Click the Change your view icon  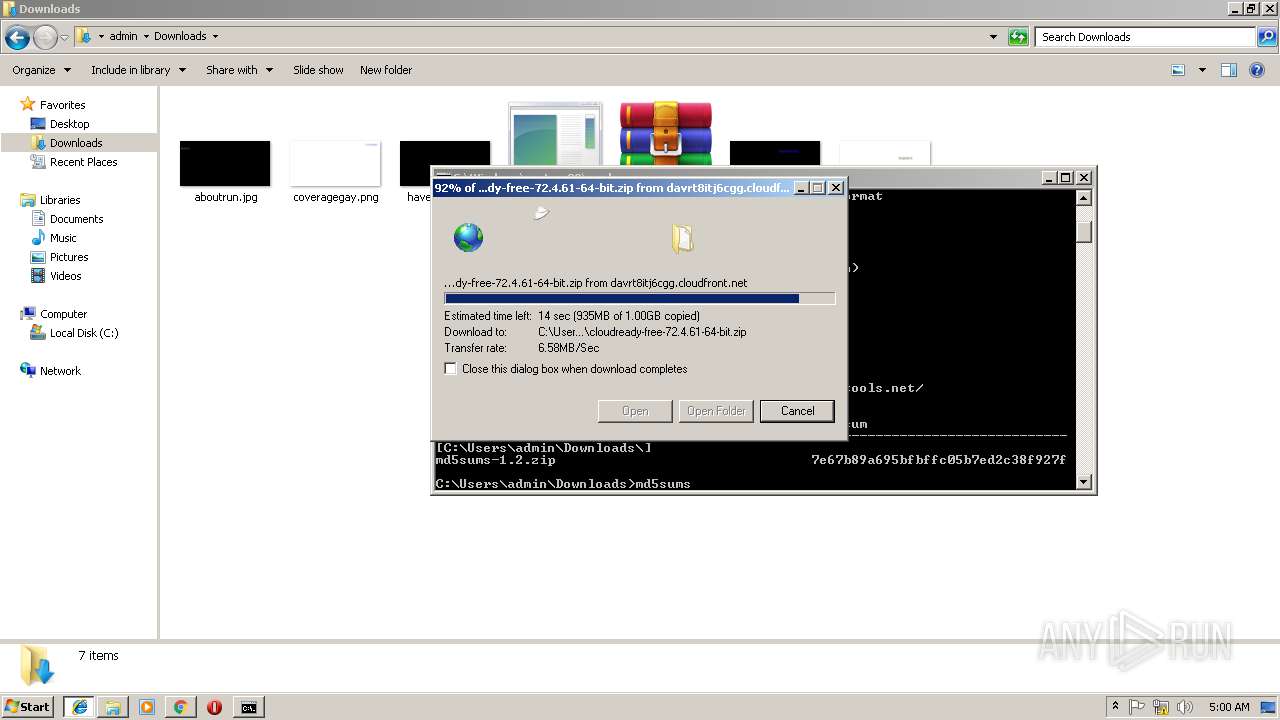[1178, 70]
